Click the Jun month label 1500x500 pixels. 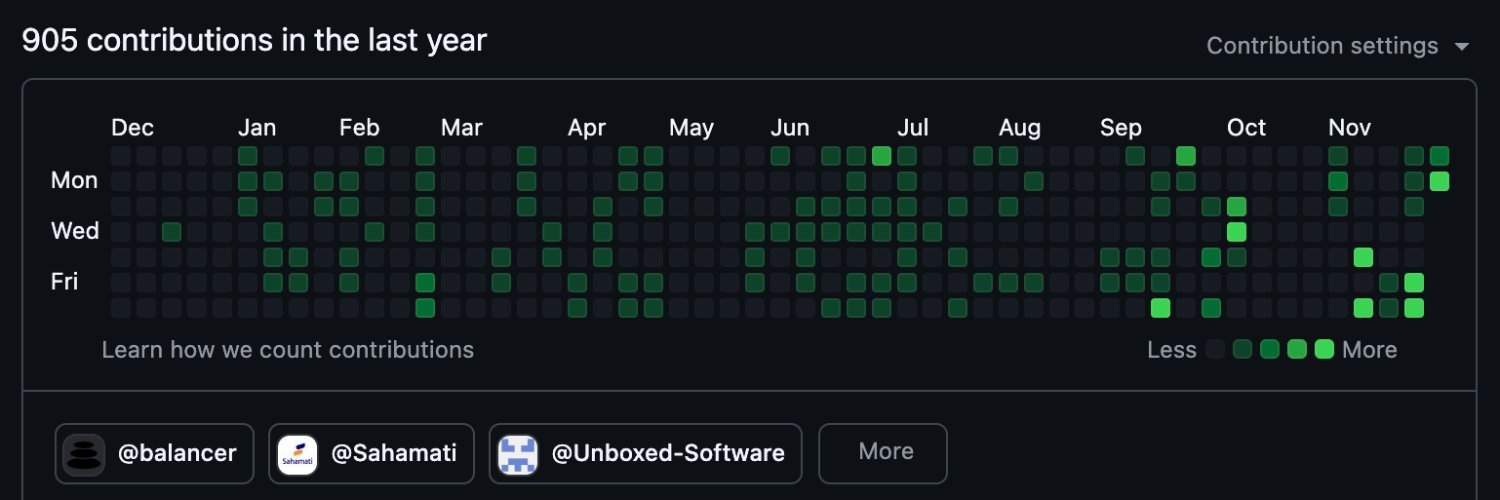pyautogui.click(x=790, y=128)
